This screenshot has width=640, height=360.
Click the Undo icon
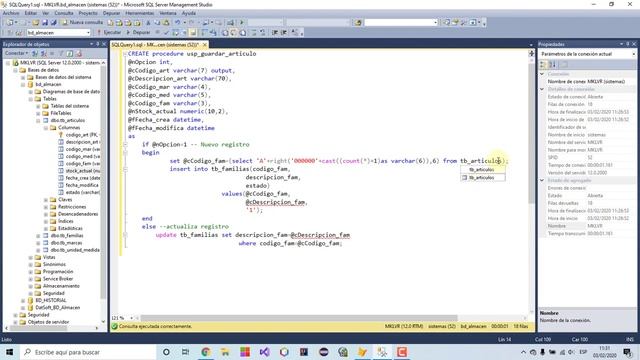(178, 22)
